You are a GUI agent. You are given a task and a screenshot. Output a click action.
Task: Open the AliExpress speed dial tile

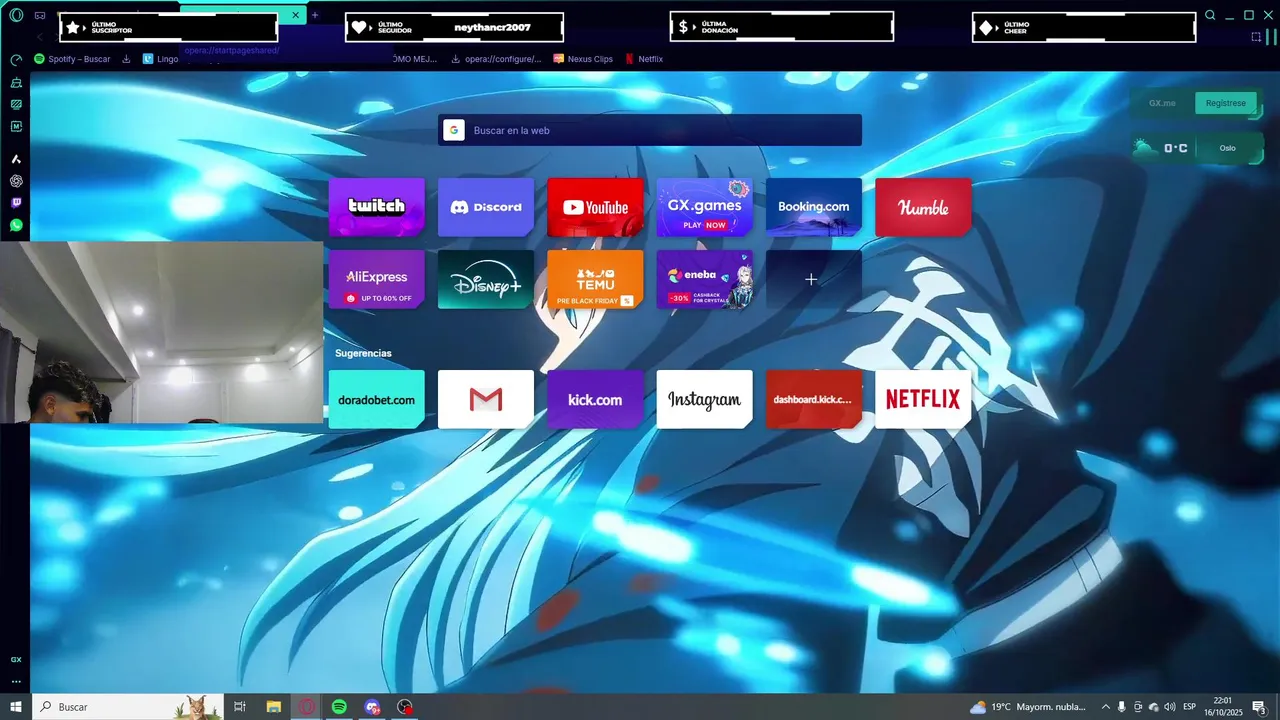point(377,279)
